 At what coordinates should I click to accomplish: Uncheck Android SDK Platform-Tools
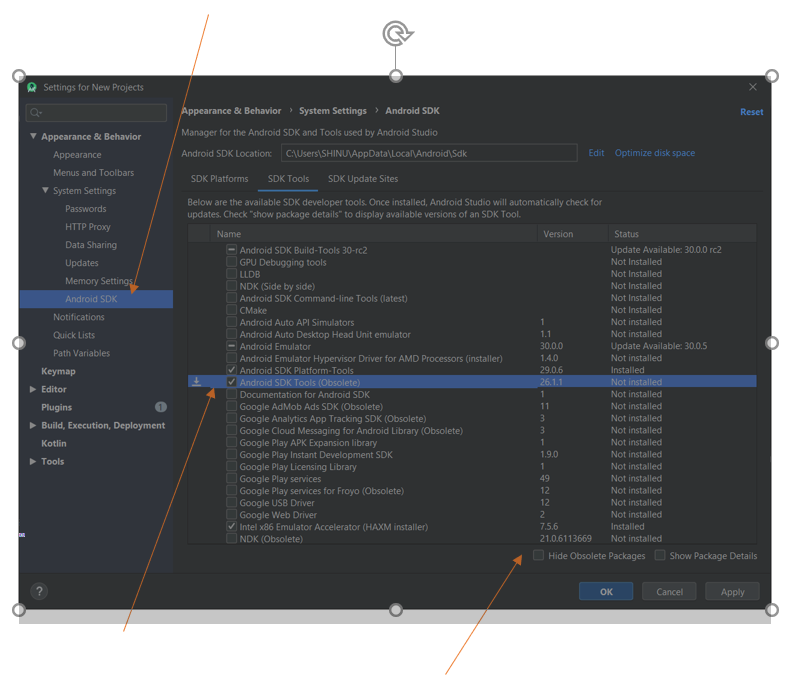(232, 370)
